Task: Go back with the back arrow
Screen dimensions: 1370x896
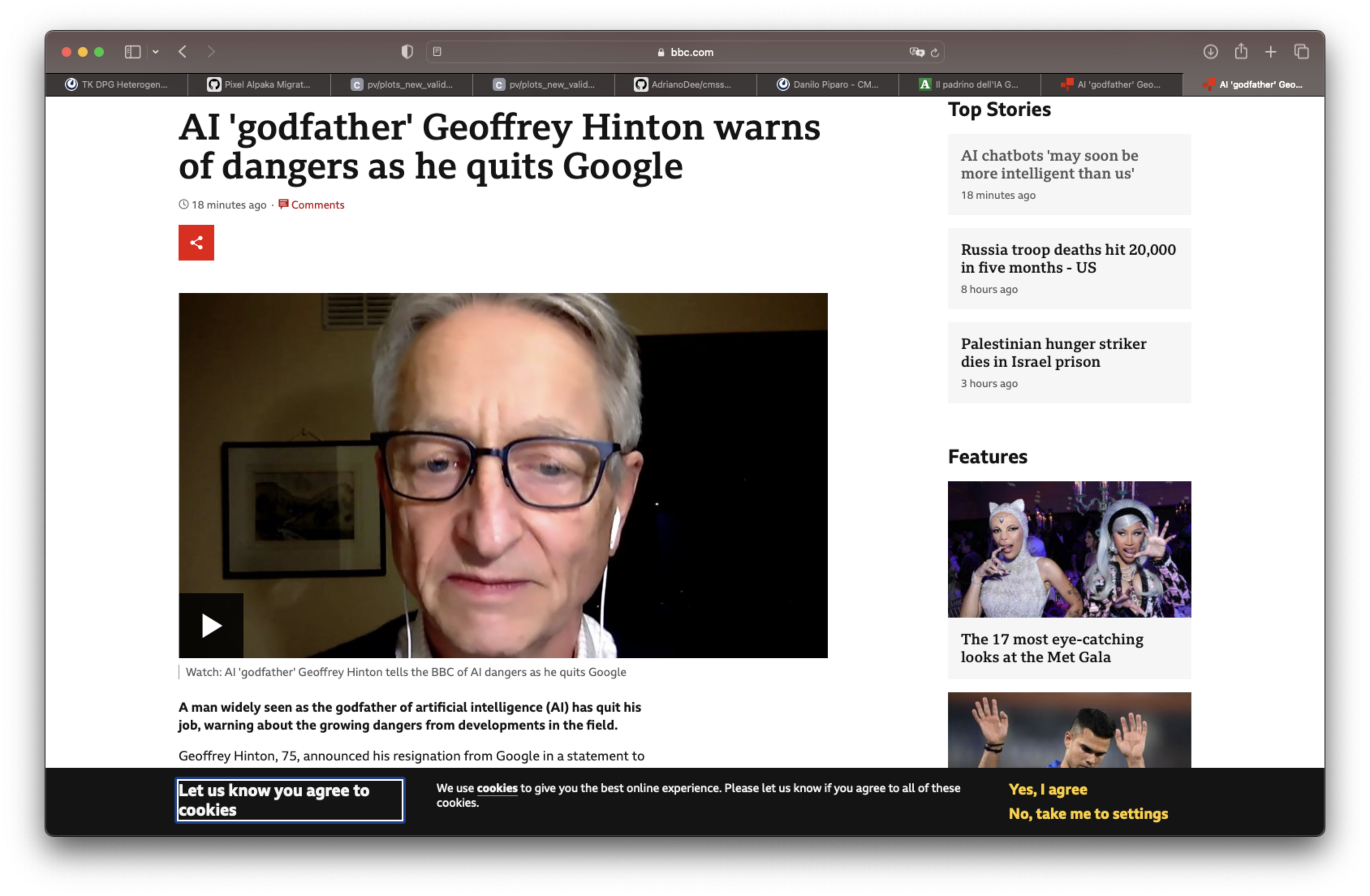Action: [x=183, y=52]
